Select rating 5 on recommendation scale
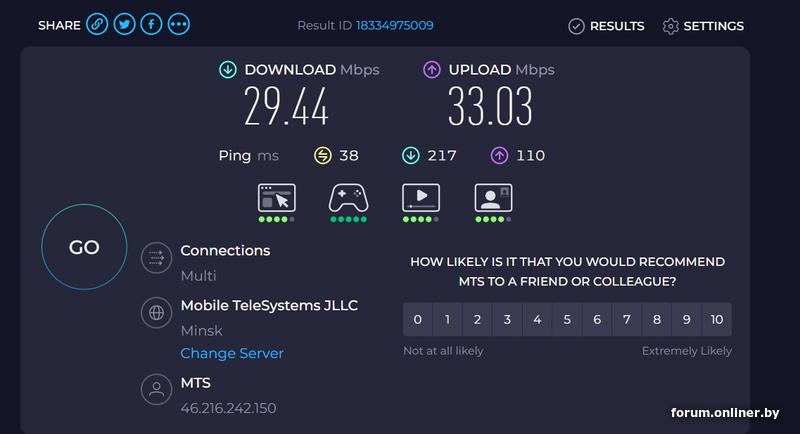The width and height of the screenshot is (800, 434). tap(567, 320)
